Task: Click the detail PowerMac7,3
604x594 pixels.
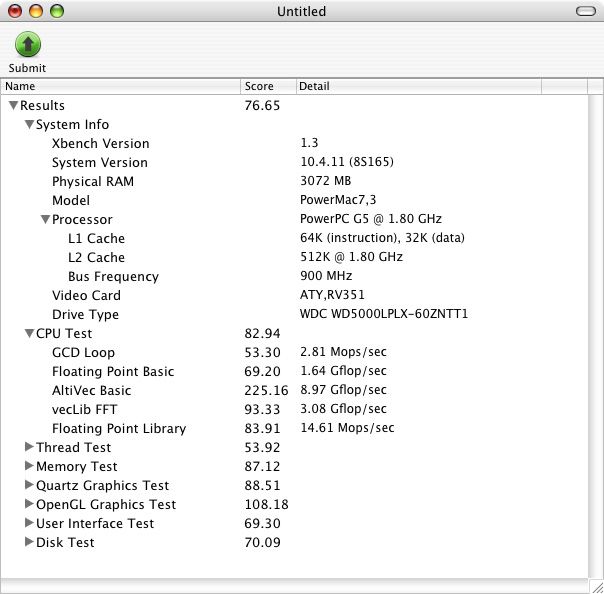Action: pos(338,200)
